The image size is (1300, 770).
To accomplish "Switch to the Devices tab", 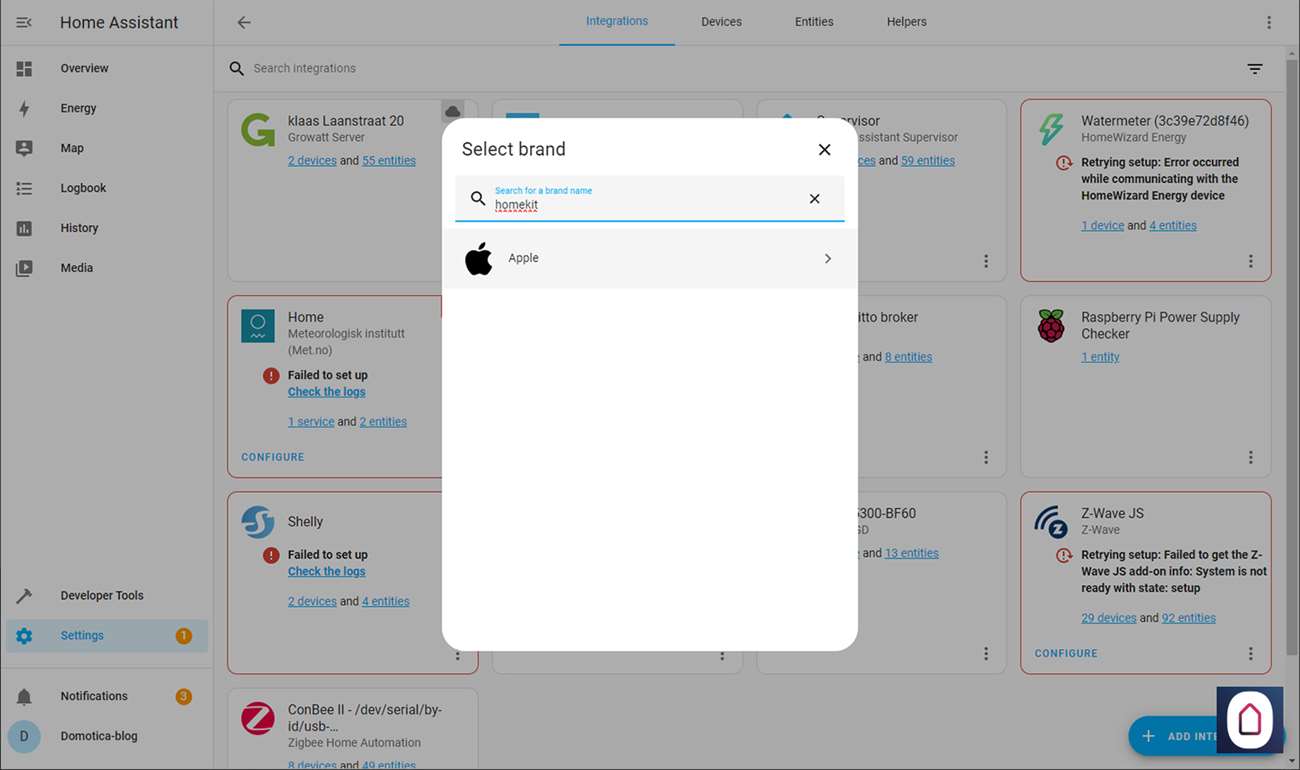I will (x=721, y=22).
